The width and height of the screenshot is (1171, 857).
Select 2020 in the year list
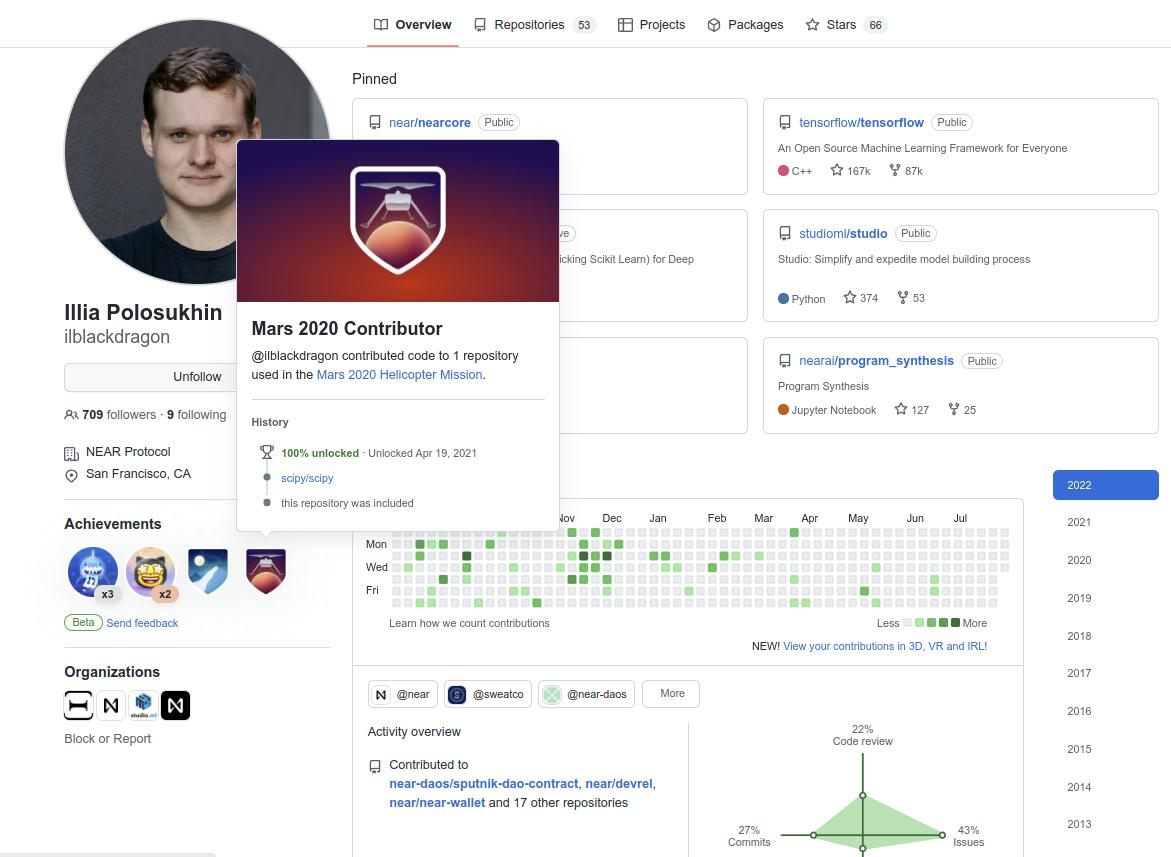coord(1078,560)
